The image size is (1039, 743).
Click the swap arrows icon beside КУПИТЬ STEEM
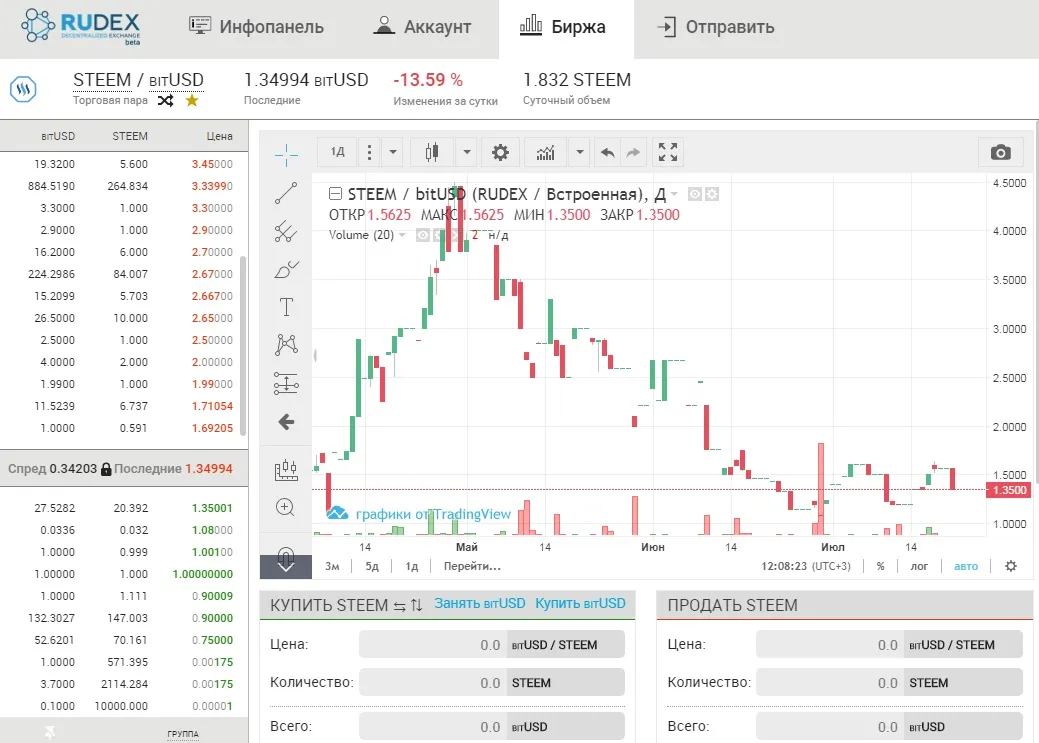coord(400,606)
